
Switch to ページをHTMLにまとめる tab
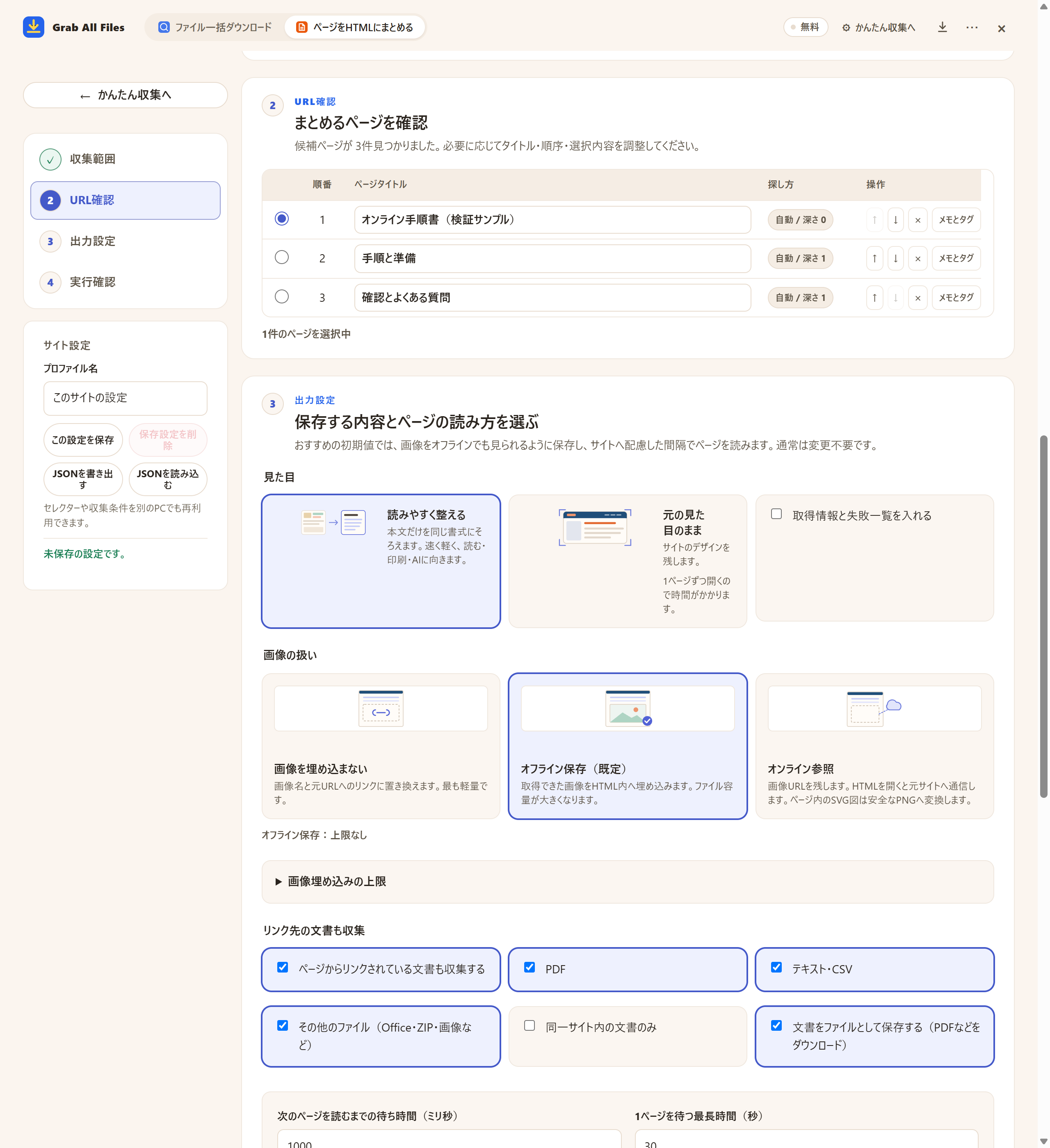(x=355, y=27)
